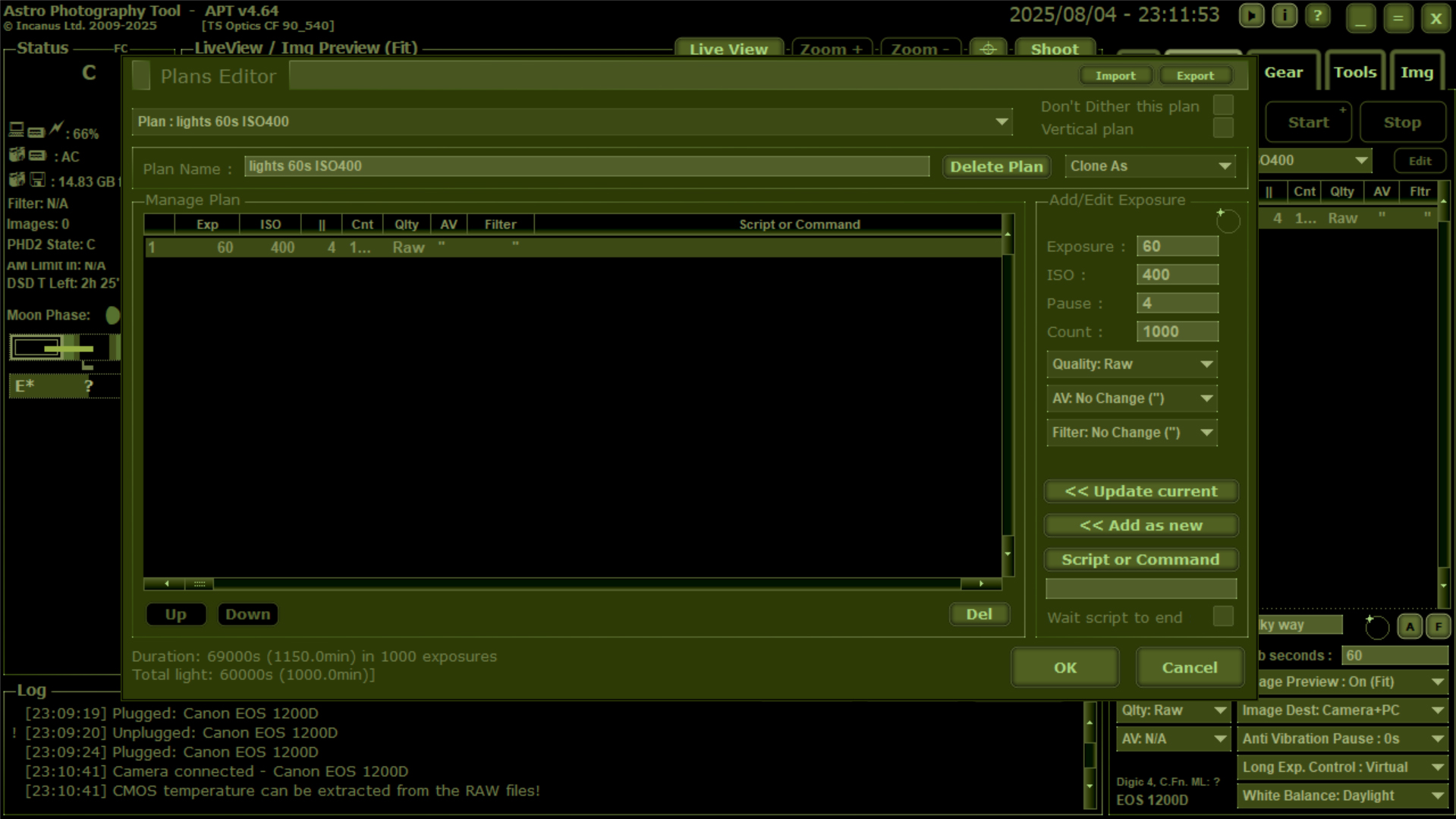The image size is (1456, 819).
Task: Open the 'AV: N/A' dropdown in main window
Action: click(1173, 739)
